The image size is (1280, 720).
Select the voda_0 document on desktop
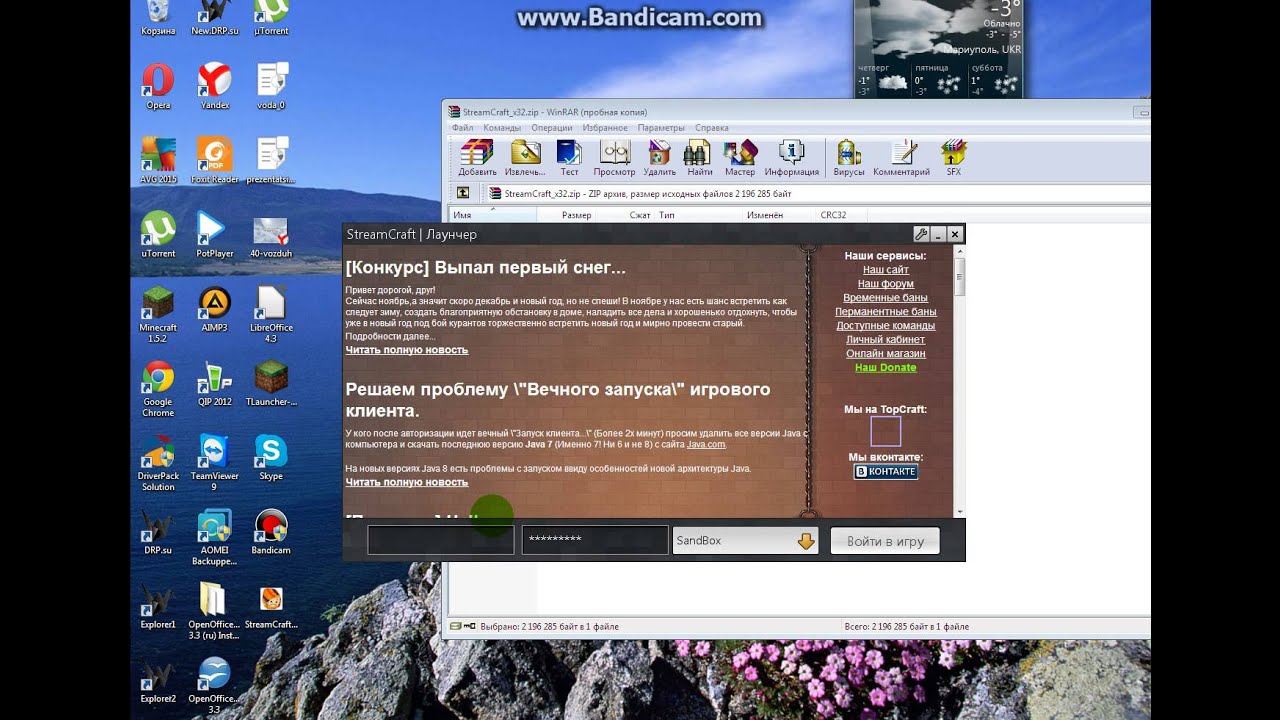pyautogui.click(x=271, y=86)
